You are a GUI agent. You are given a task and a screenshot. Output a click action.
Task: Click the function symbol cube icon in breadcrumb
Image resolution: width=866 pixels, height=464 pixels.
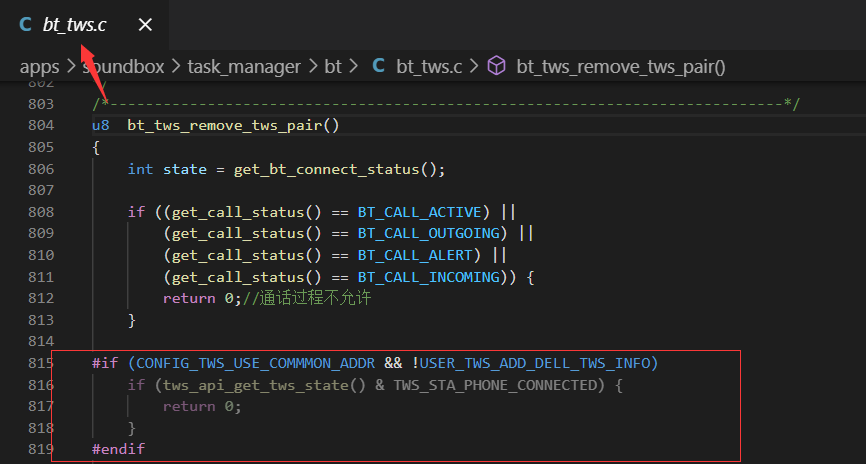[x=496, y=66]
